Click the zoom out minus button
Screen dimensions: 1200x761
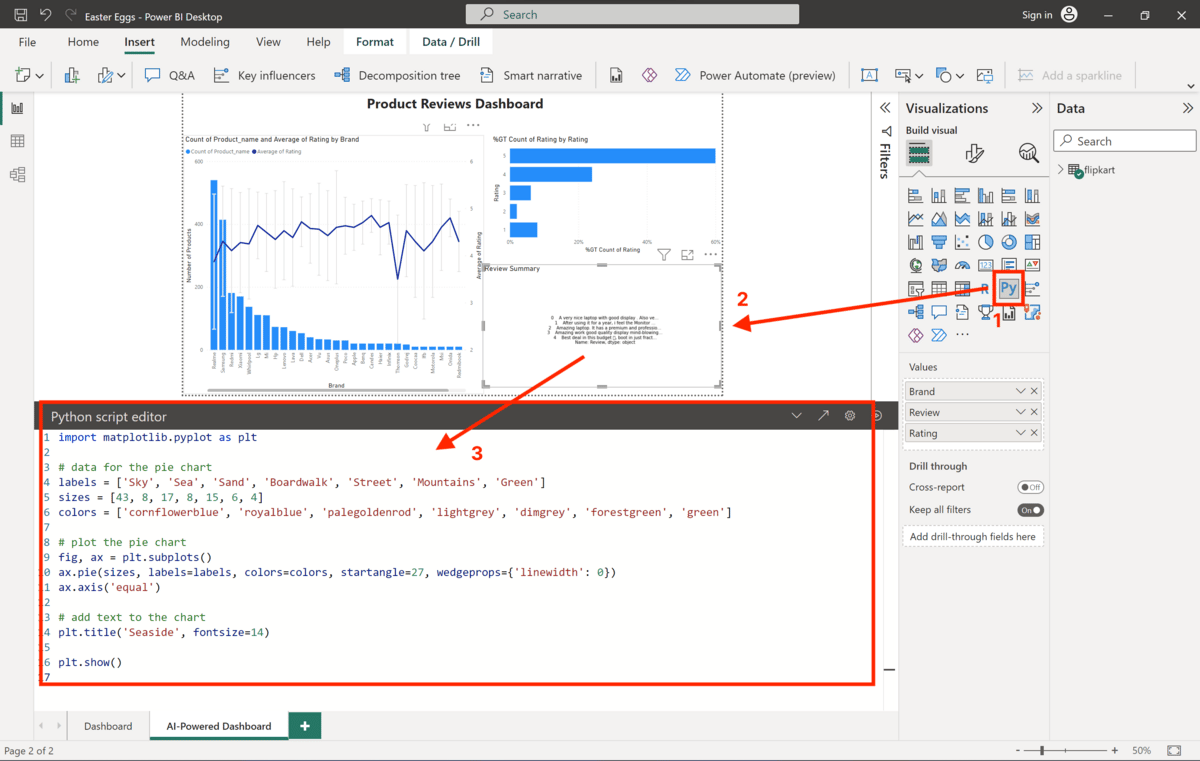(1020, 750)
